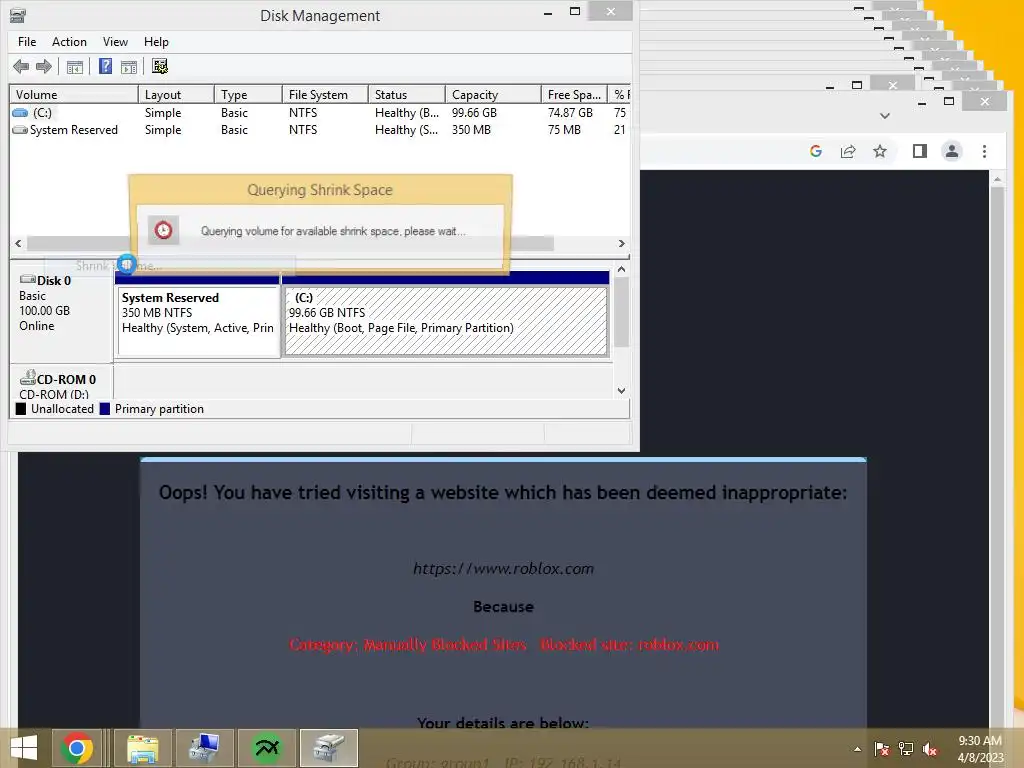Click the muted volume tray icon

point(930,749)
